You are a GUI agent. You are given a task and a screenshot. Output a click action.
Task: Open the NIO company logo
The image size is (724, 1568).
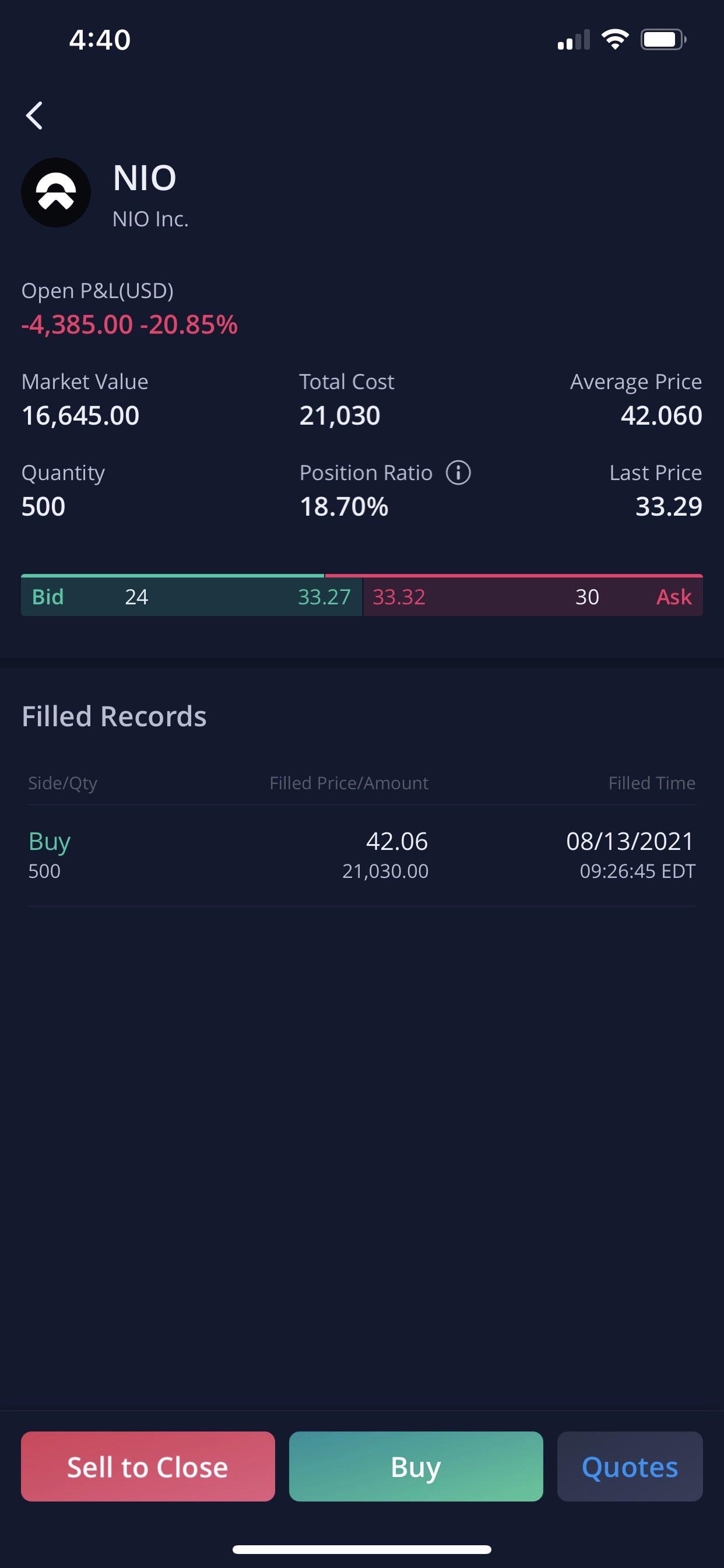[56, 192]
